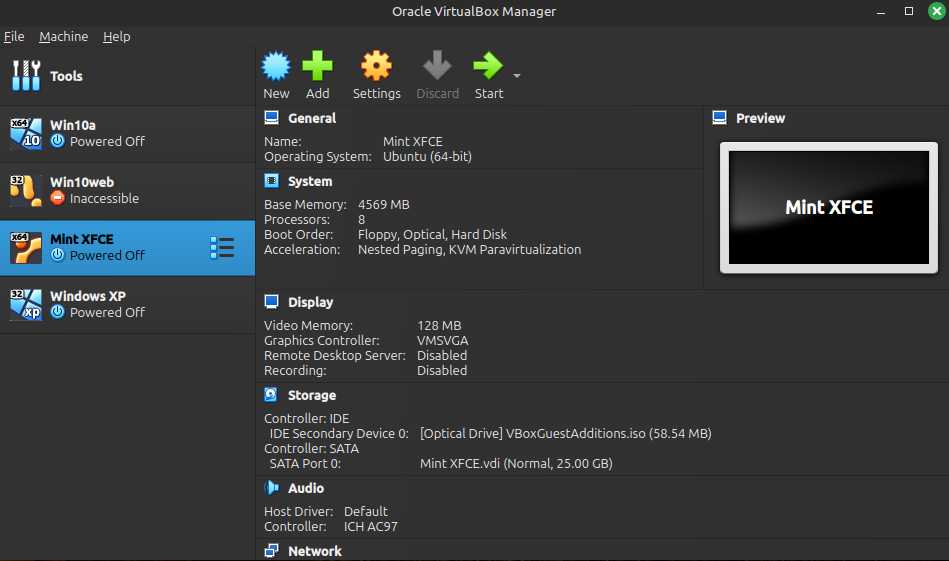Click the green Add machine icon

coord(317,67)
